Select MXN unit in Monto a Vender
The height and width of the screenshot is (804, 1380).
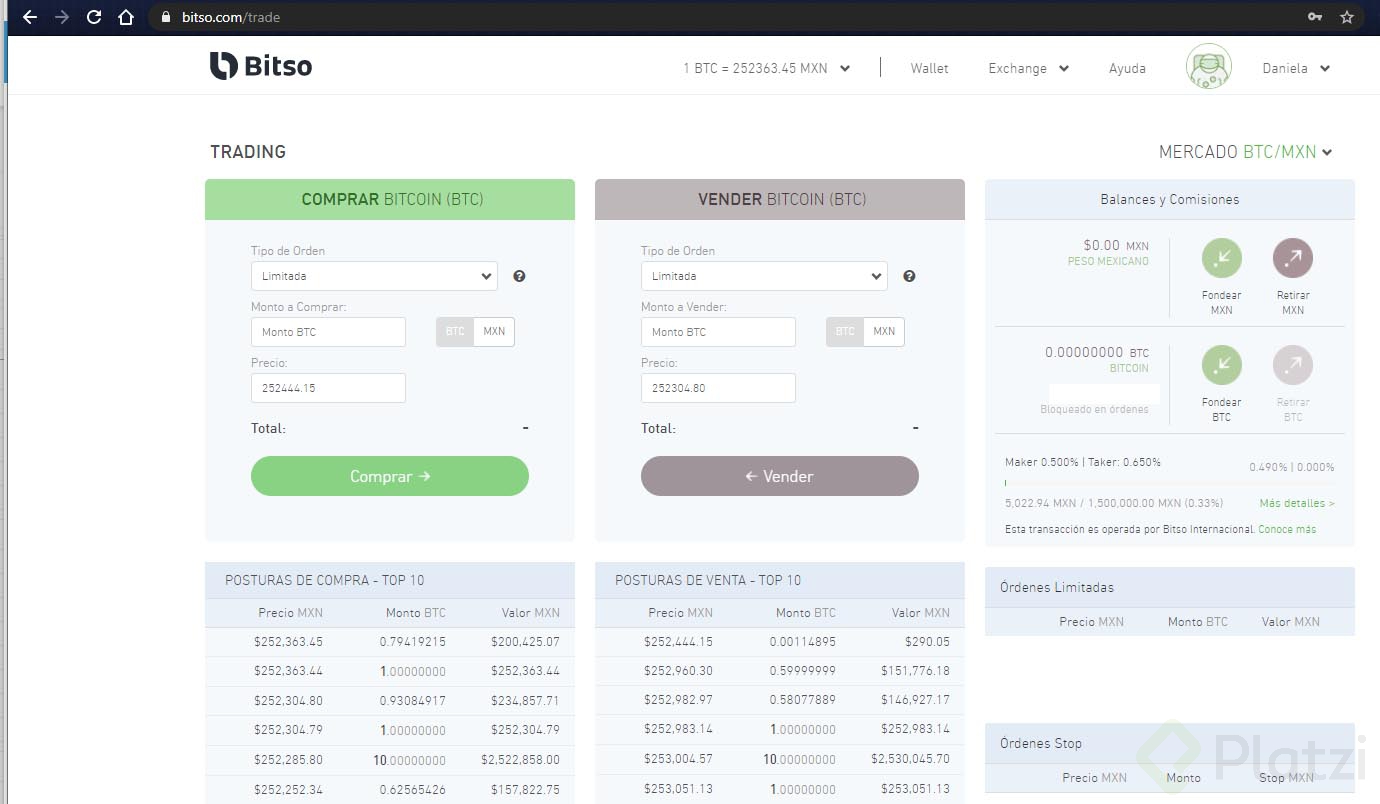[x=884, y=332]
